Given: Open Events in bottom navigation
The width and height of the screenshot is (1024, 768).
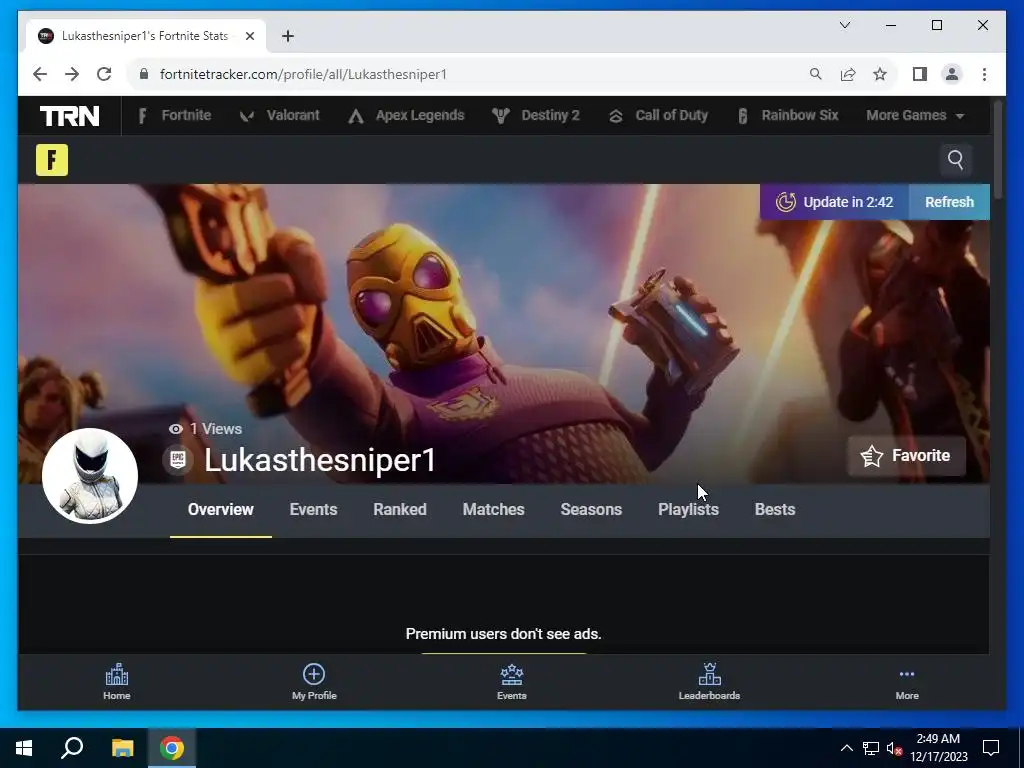Looking at the screenshot, I should 512,682.
